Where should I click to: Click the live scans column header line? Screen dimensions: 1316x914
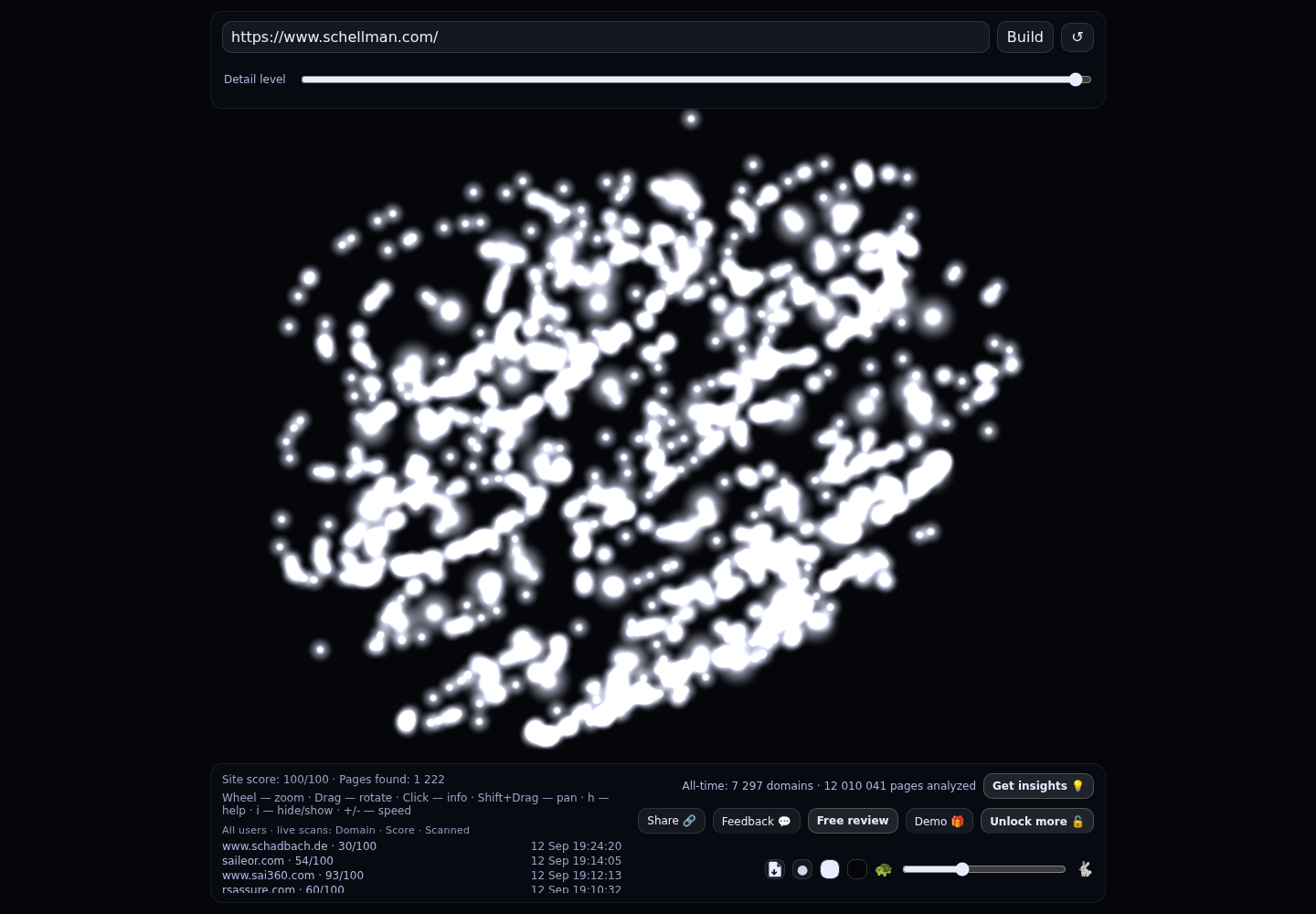coord(345,830)
